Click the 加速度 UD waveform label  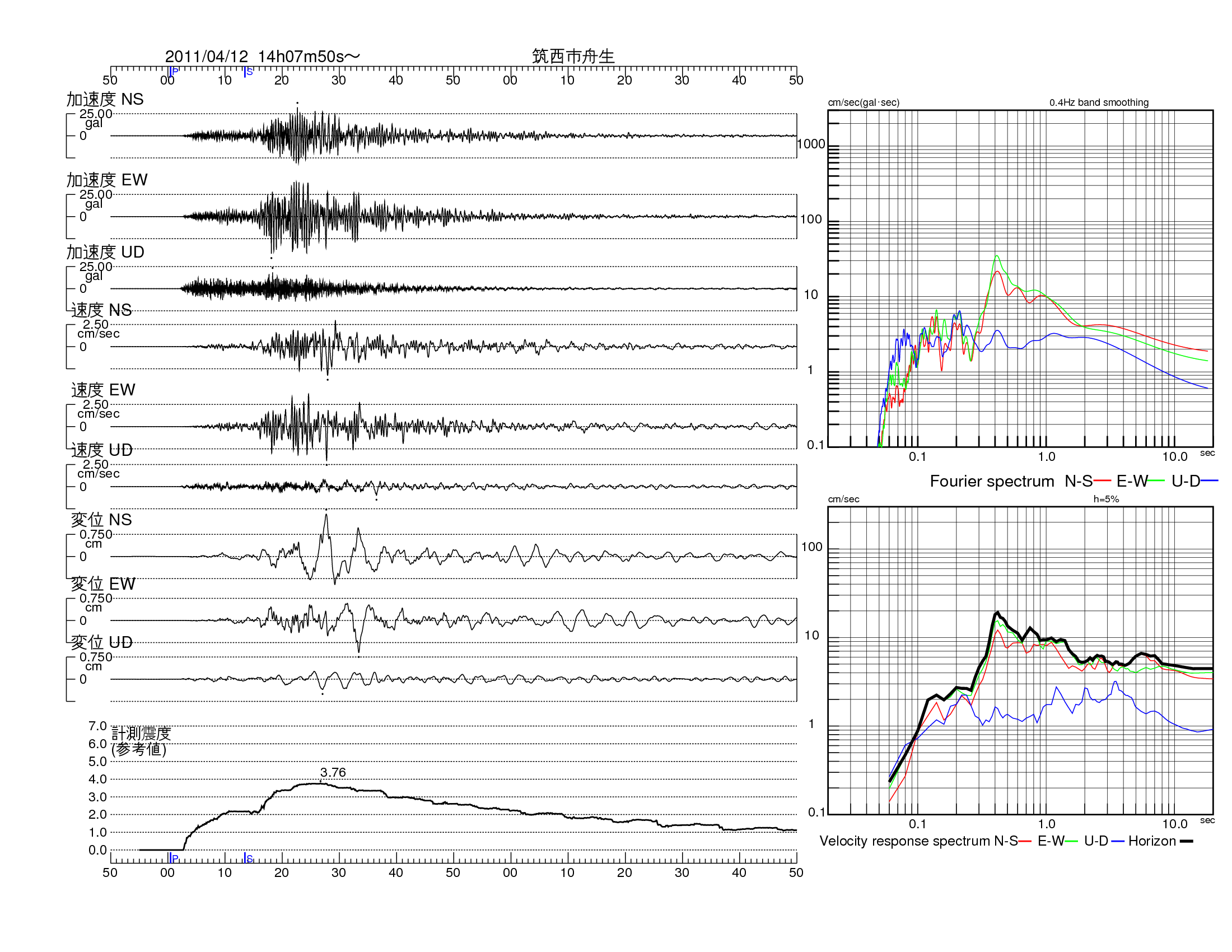pos(105,252)
